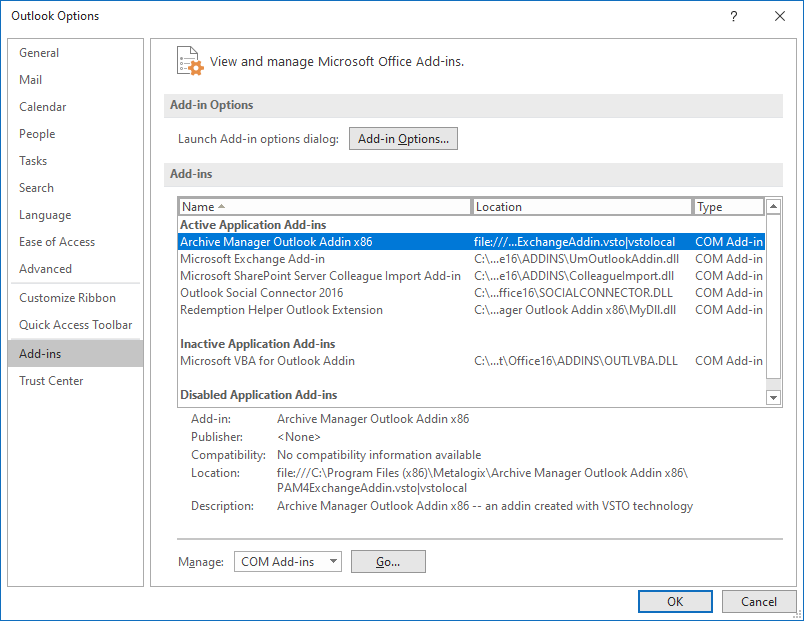This screenshot has width=804, height=621.
Task: Sort add-ins by Type column header
Action: [729, 207]
